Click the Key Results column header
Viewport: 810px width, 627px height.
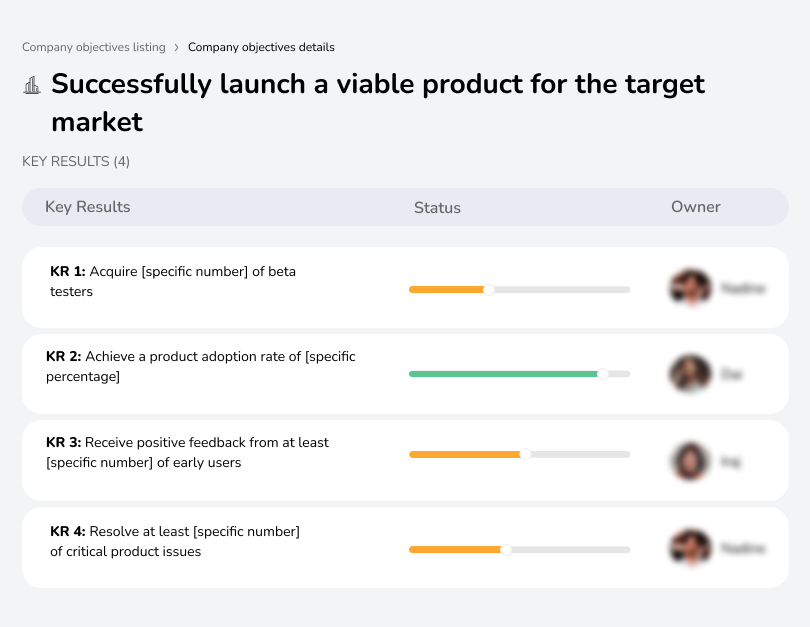87,207
